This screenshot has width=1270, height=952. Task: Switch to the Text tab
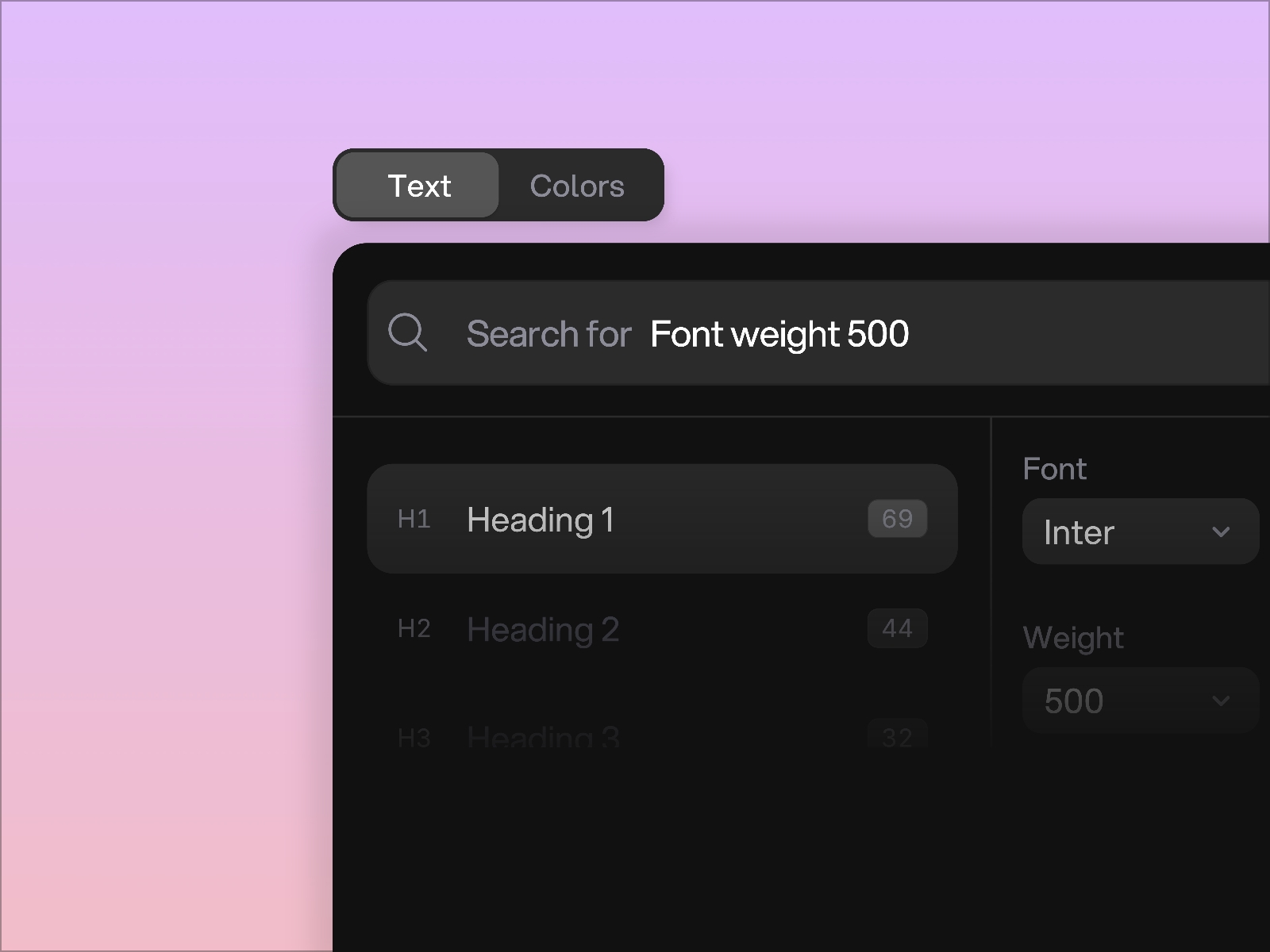tap(419, 186)
